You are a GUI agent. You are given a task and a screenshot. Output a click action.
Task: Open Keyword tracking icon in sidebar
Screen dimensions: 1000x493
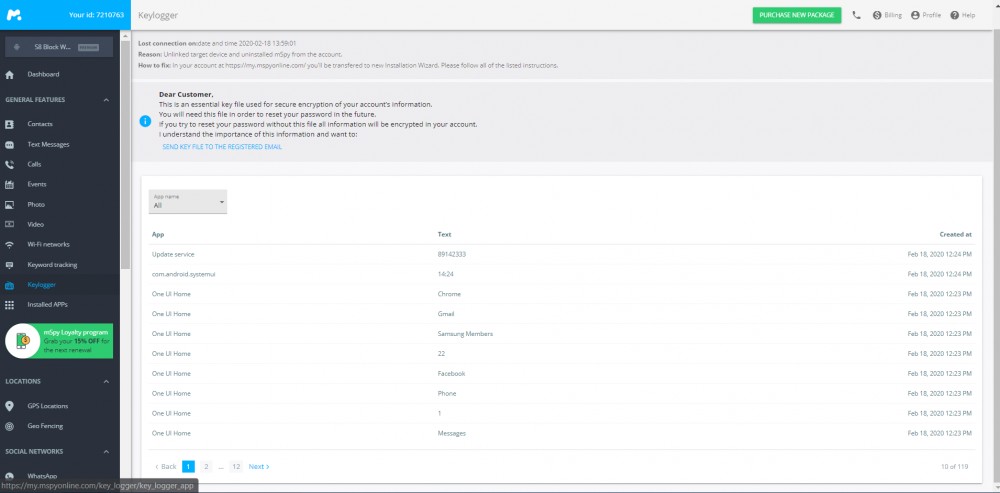10,265
